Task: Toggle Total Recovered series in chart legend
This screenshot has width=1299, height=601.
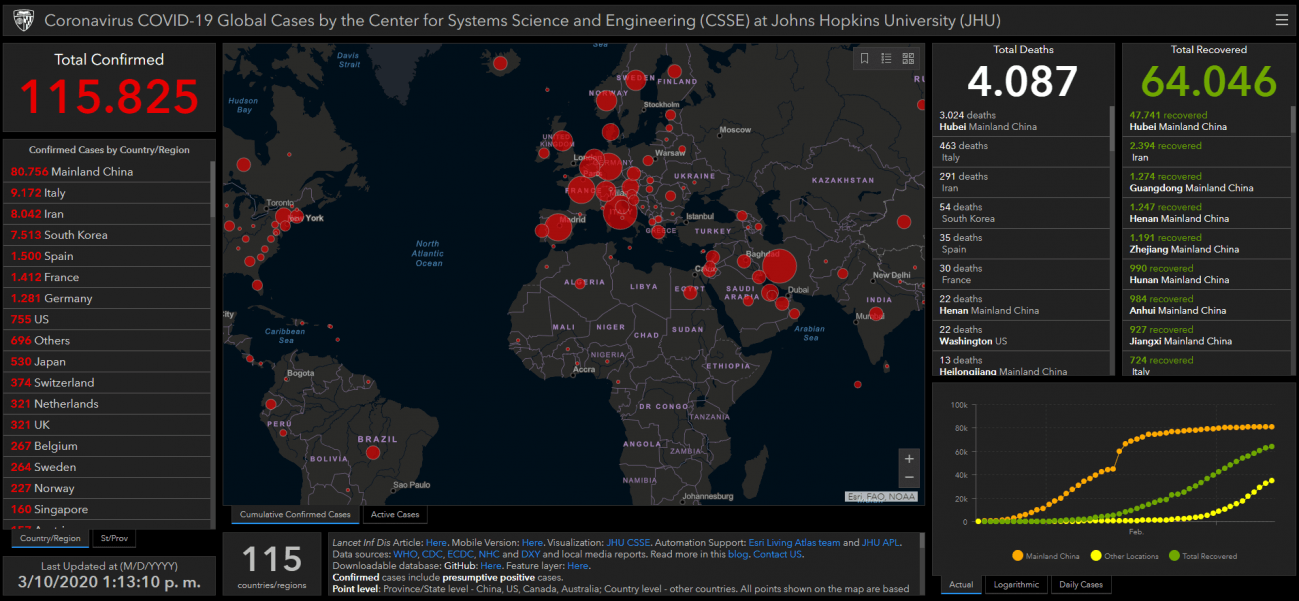Action: click(1202, 556)
